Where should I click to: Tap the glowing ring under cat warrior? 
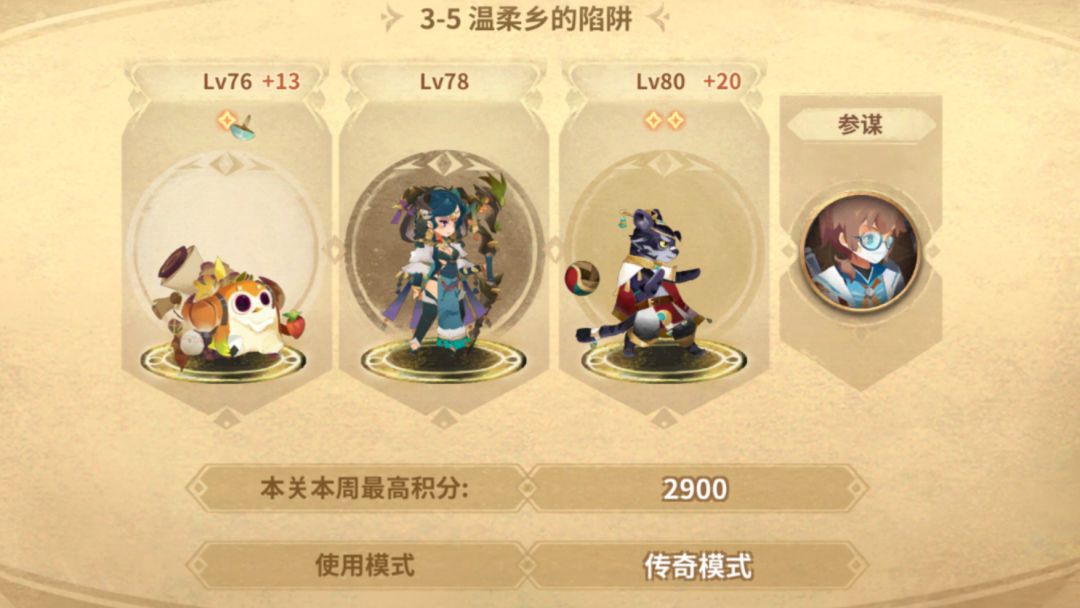tap(663, 360)
